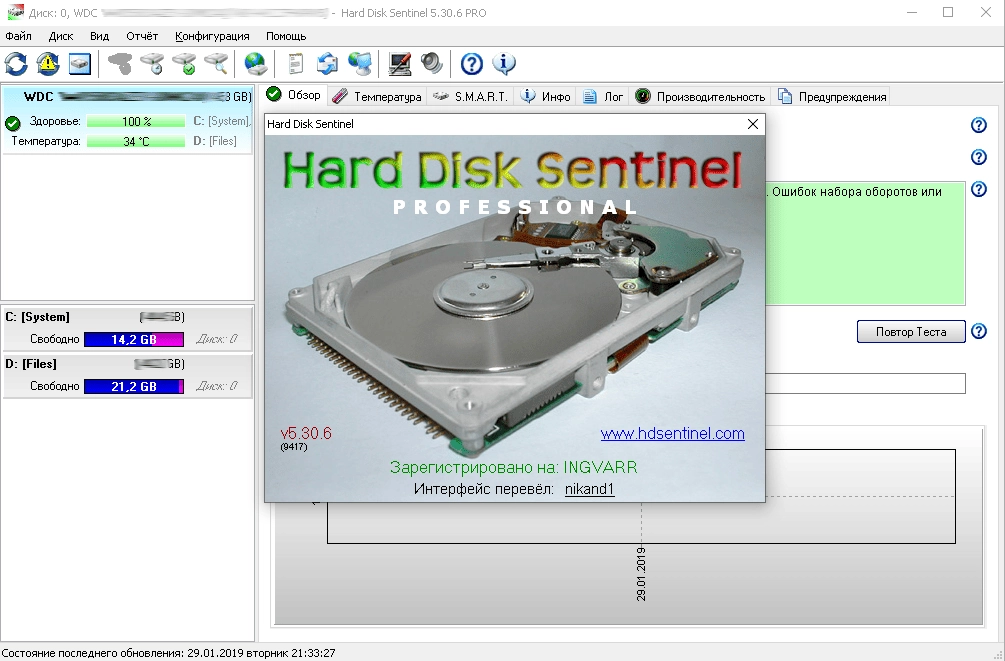Click the 14,2 GB free space bar
The width and height of the screenshot is (1005, 661).
134,339
